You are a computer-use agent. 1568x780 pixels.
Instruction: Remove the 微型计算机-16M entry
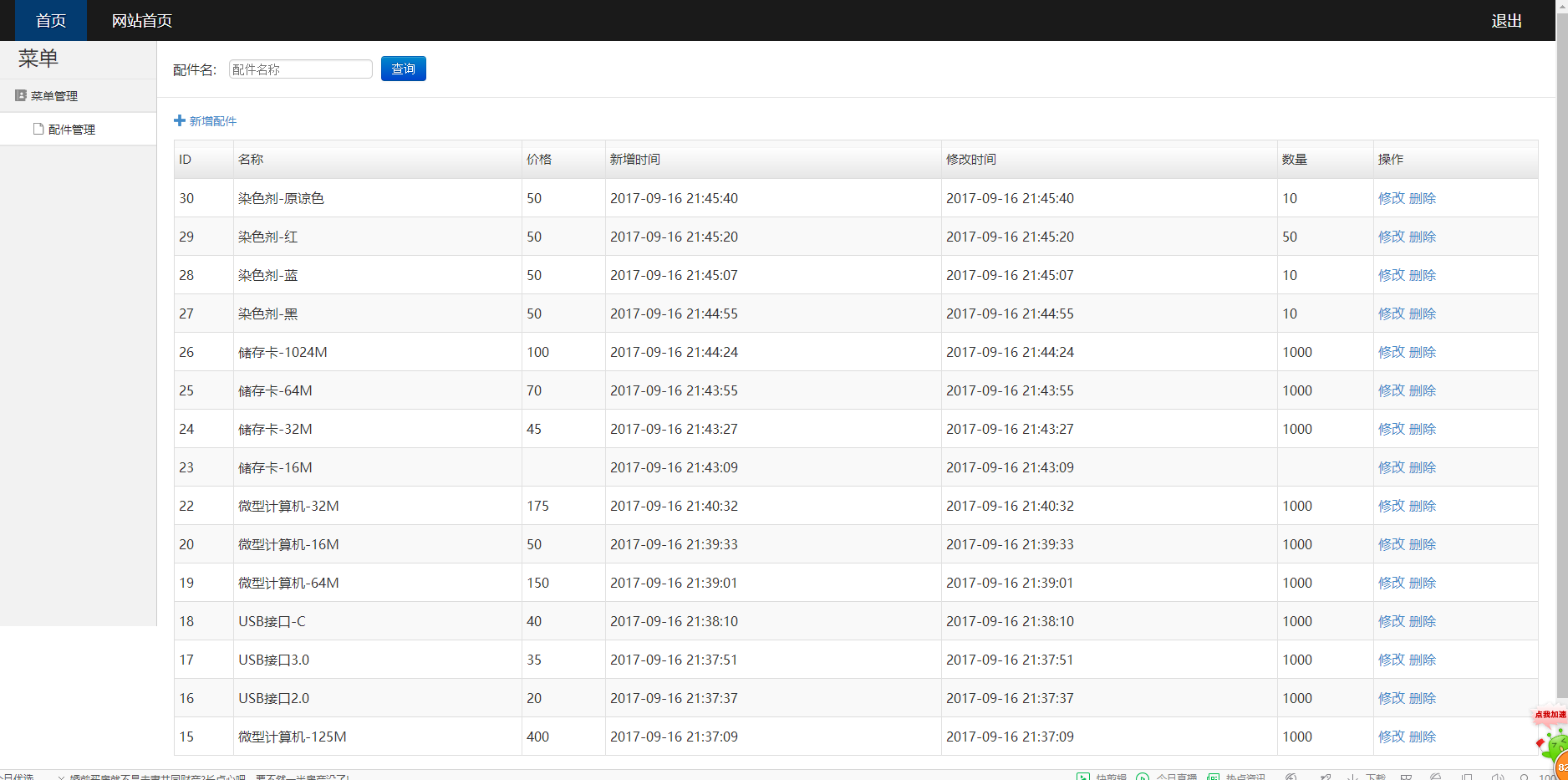point(1423,544)
